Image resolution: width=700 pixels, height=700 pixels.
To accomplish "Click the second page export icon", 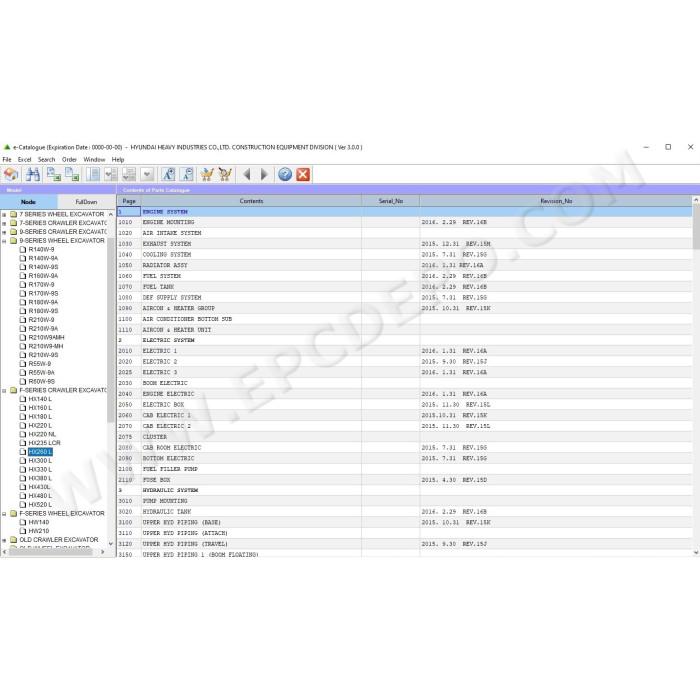I will click(x=72, y=174).
